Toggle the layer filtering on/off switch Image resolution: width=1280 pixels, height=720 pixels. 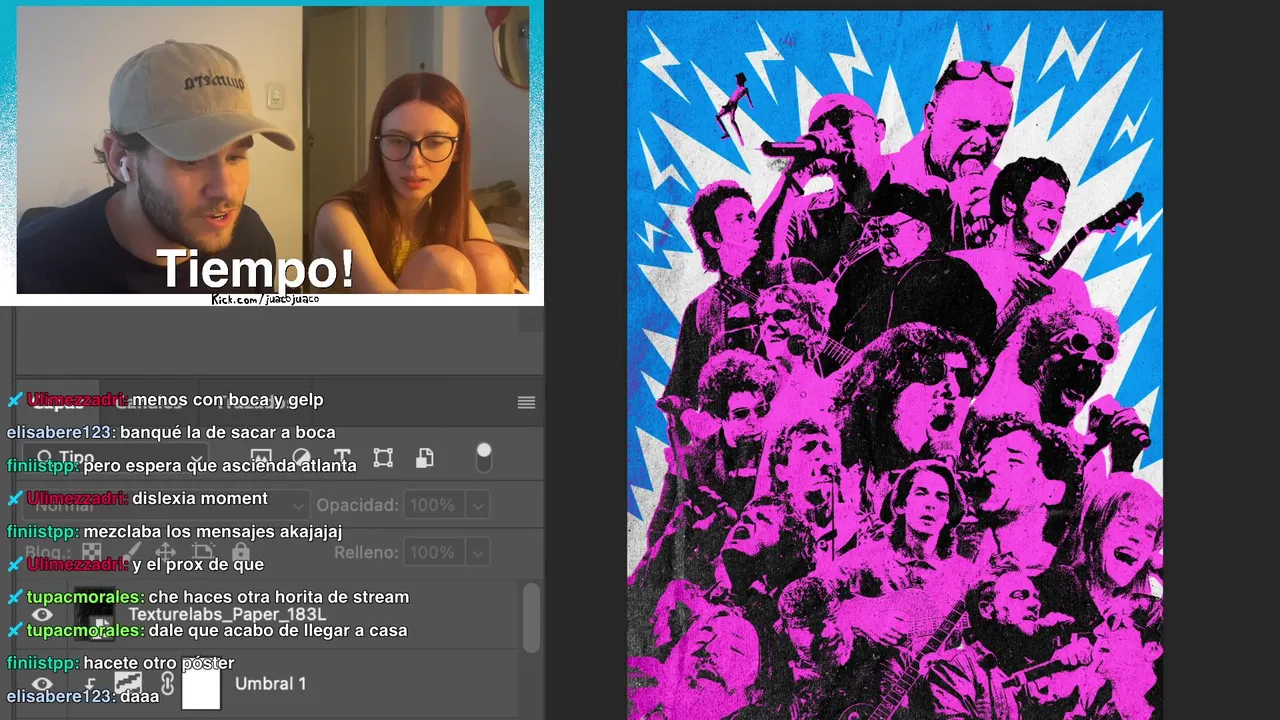[x=484, y=458]
